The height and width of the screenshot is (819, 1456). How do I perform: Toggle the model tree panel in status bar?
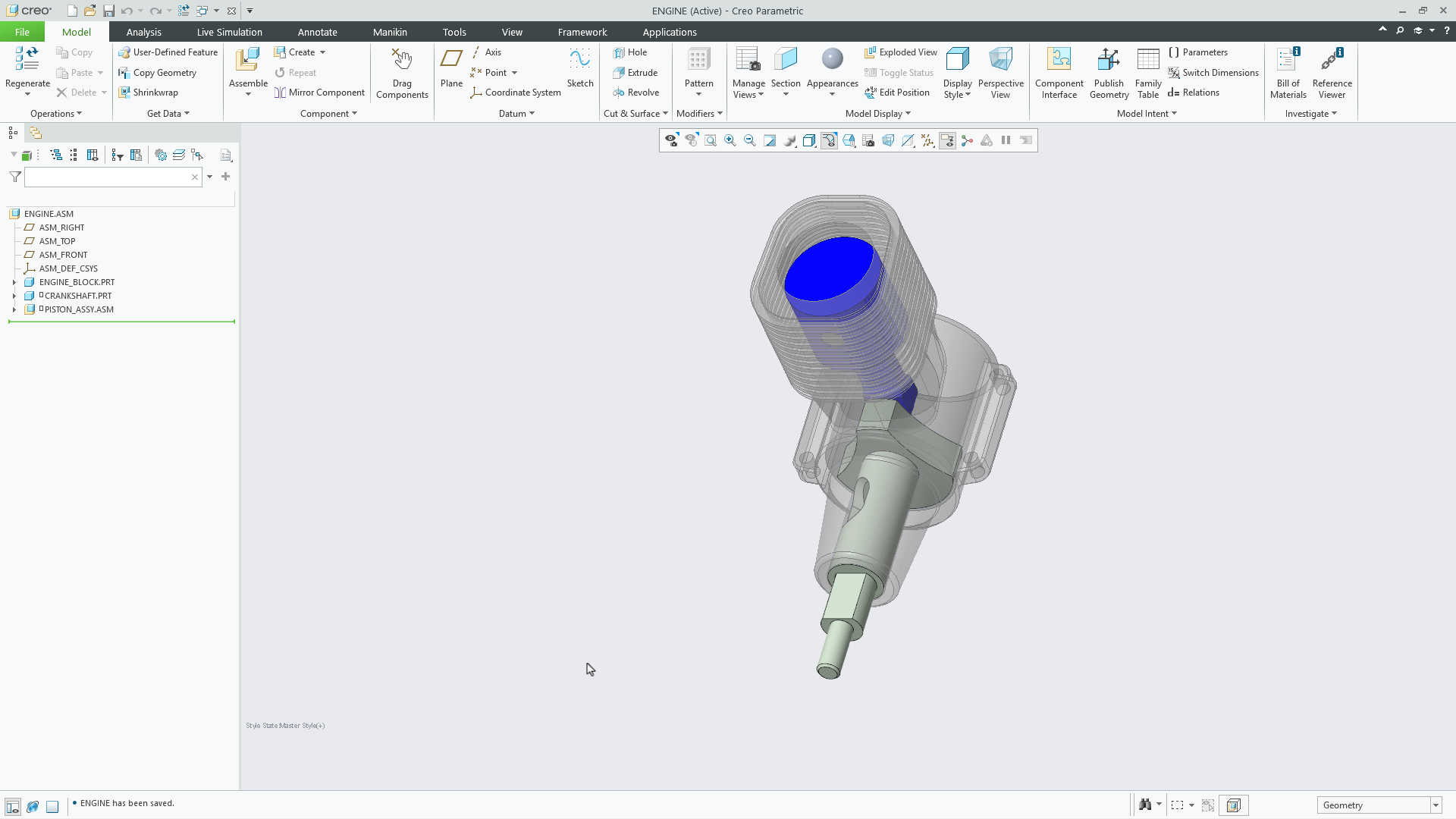coord(13,806)
